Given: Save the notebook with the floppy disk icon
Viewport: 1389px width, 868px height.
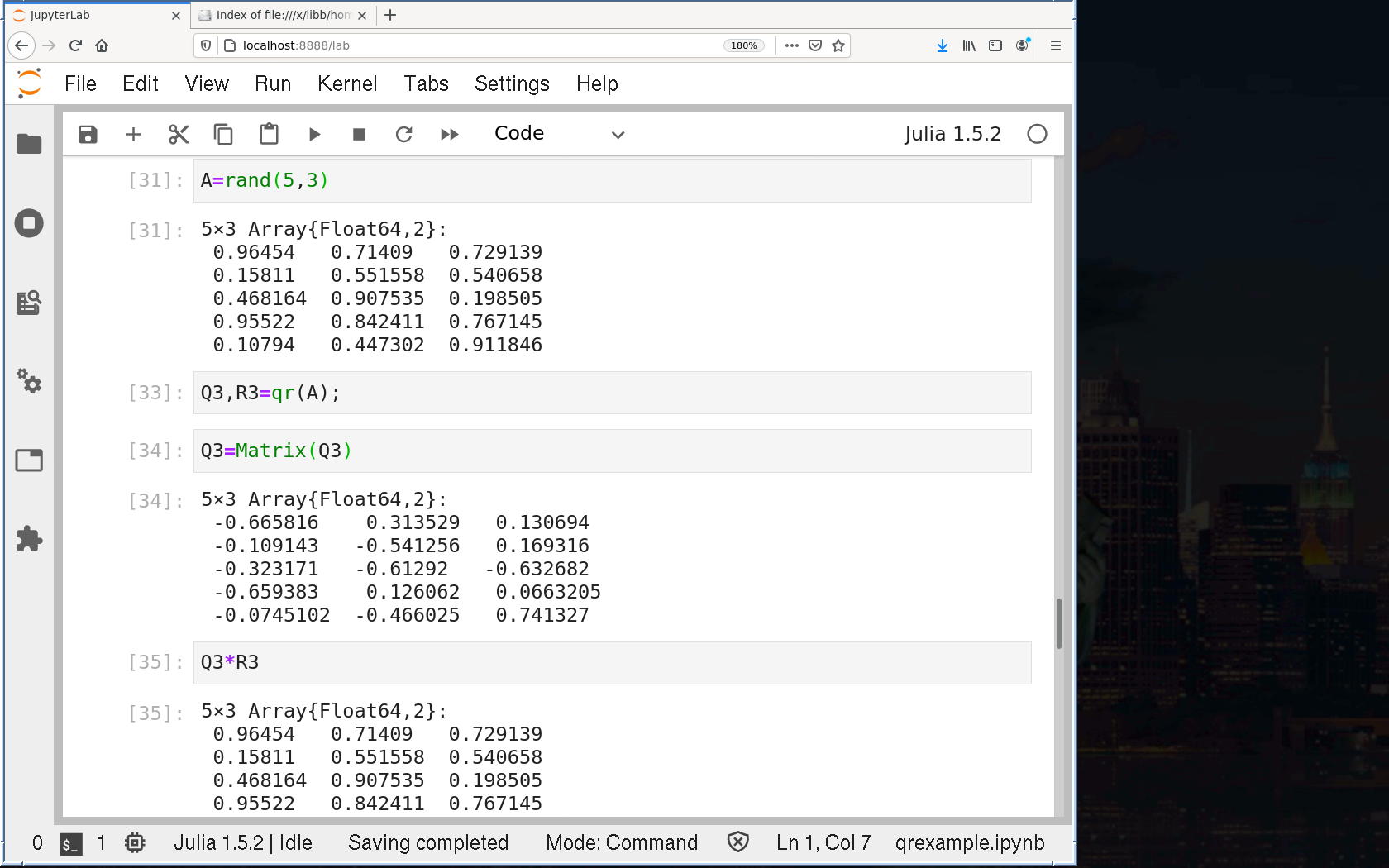Looking at the screenshot, I should (x=88, y=134).
